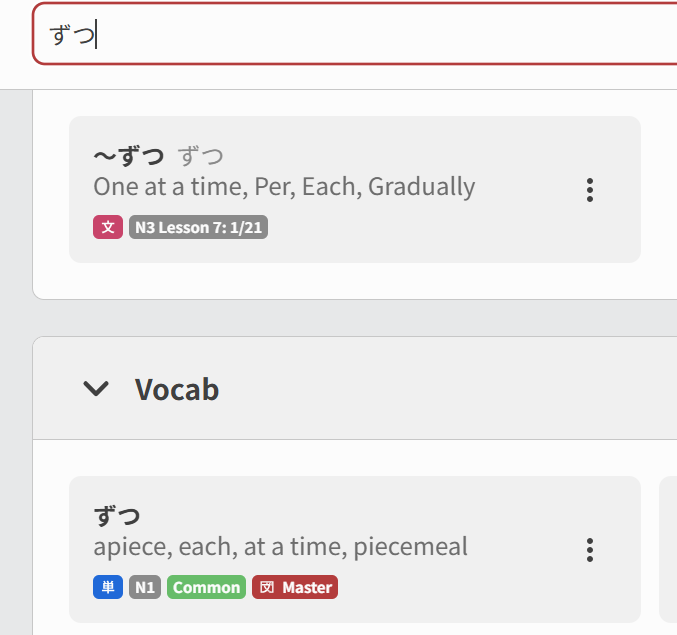Image resolution: width=677 pixels, height=635 pixels.
Task: Select the N3 Lesson 7: 1/21 tag
Action: click(x=198, y=228)
